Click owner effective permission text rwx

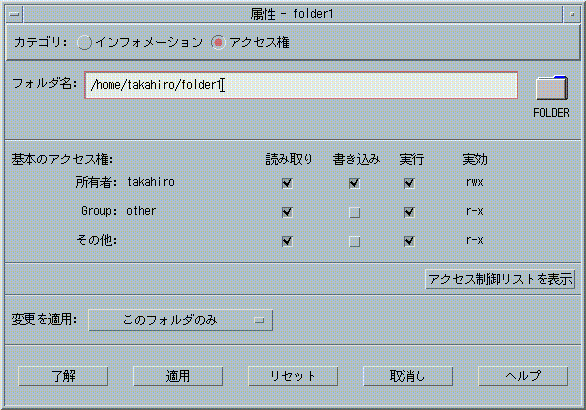pos(475,182)
